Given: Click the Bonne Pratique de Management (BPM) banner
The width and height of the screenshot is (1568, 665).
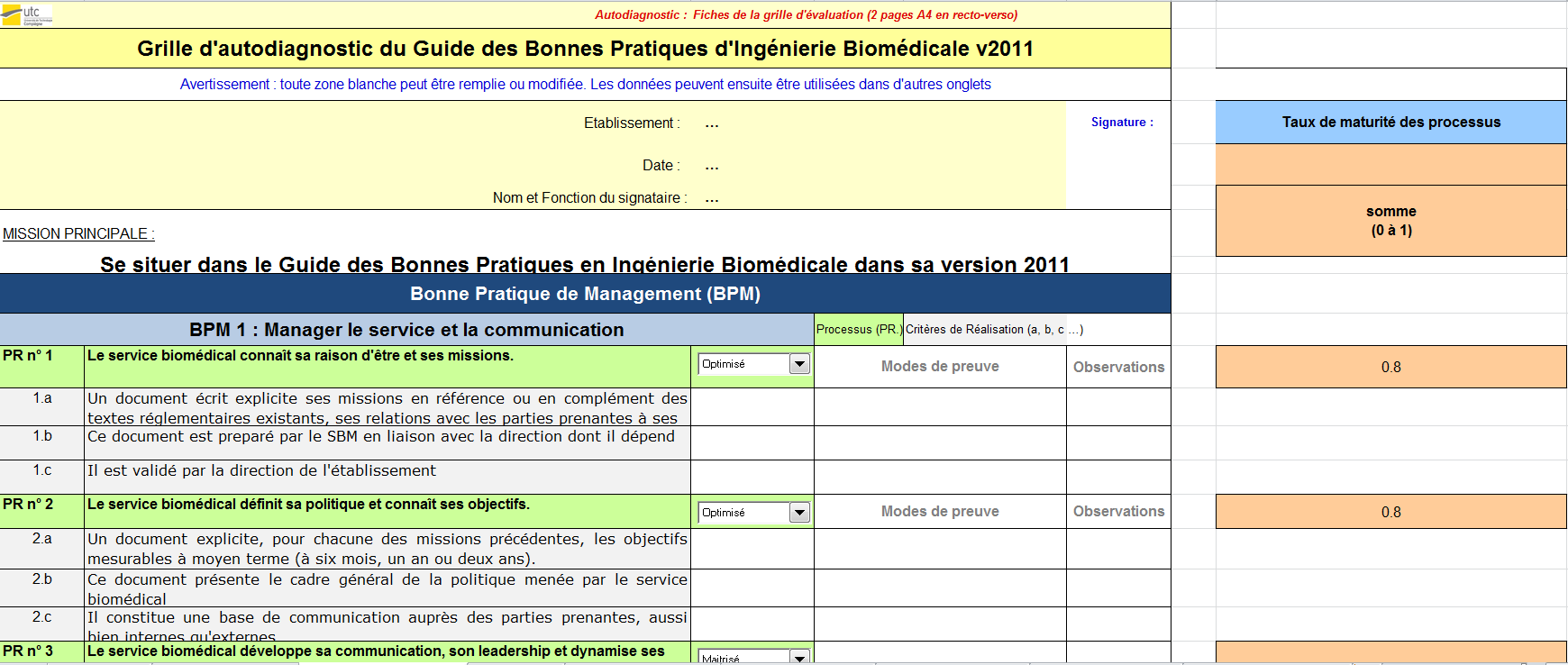Looking at the screenshot, I should (x=585, y=294).
